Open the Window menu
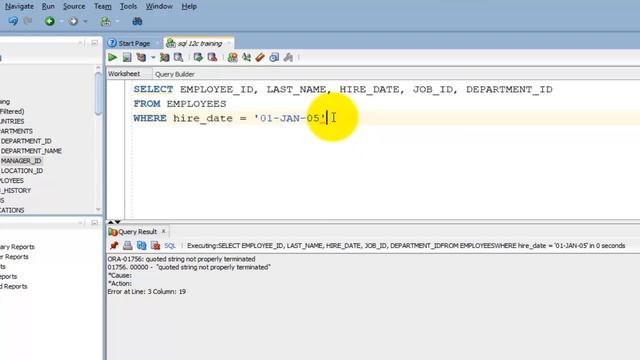 click(x=159, y=7)
